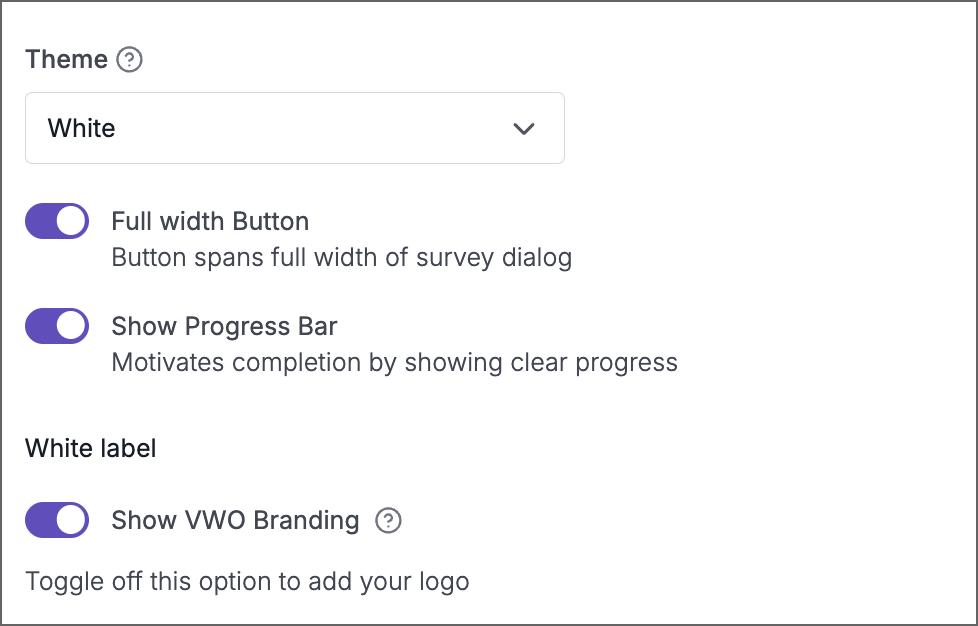The image size is (978, 626).
Task: Click the White value inside the theme field
Action: (x=81, y=128)
